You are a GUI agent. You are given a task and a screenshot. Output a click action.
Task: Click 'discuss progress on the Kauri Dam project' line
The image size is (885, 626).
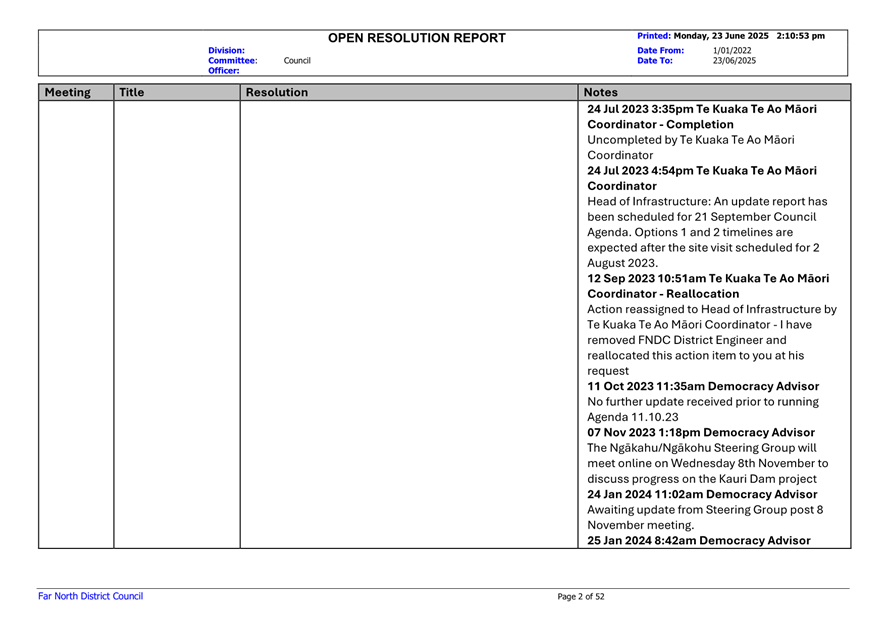click(702, 479)
